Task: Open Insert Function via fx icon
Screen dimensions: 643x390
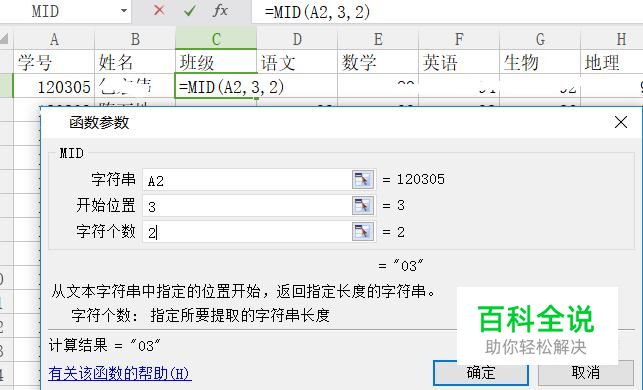Action: tap(220, 10)
